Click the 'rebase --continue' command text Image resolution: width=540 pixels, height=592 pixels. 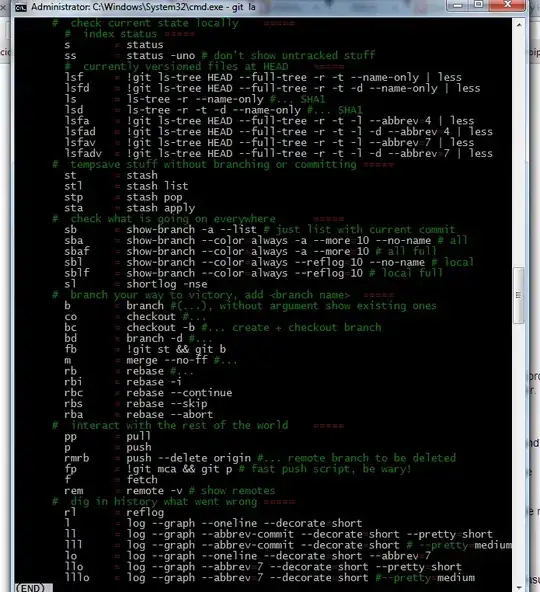click(x=179, y=393)
